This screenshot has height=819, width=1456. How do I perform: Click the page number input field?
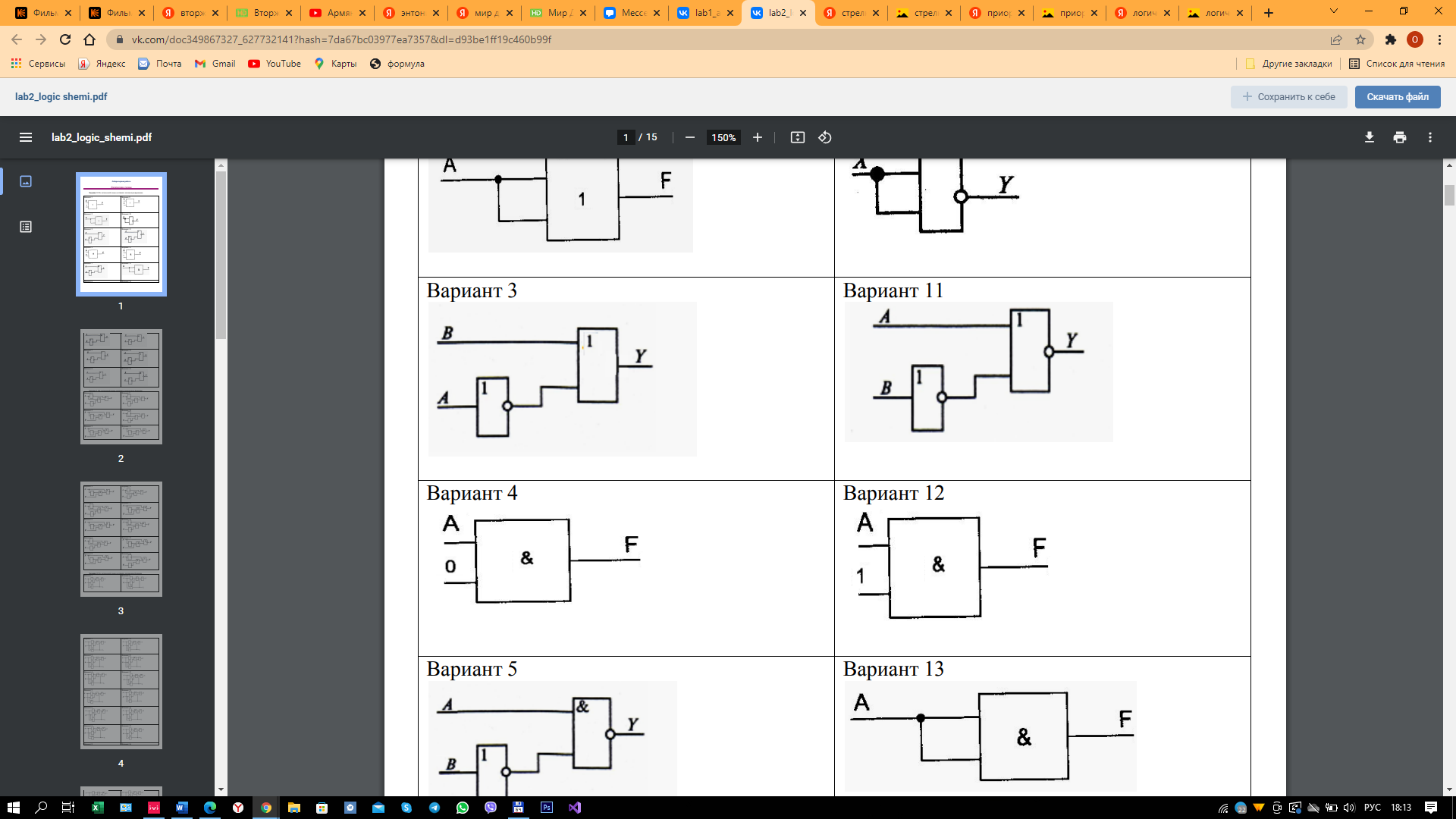[626, 137]
